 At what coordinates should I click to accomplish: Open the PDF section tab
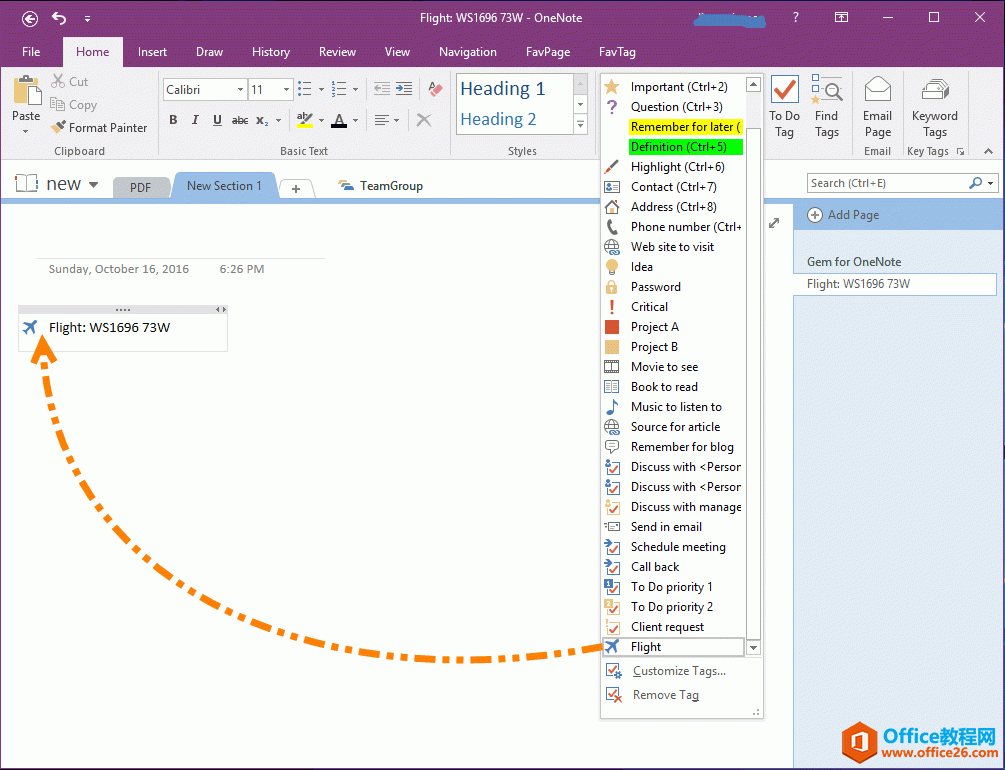(144, 186)
